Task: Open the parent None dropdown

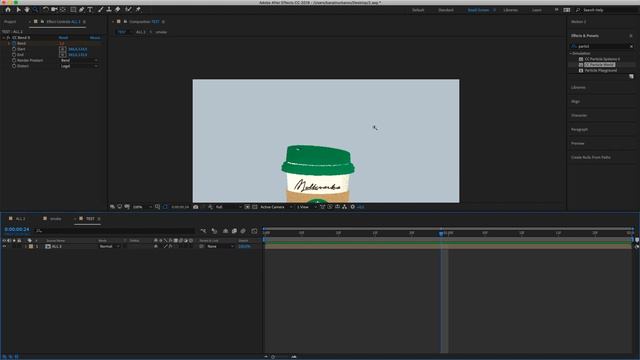Action: (x=220, y=247)
